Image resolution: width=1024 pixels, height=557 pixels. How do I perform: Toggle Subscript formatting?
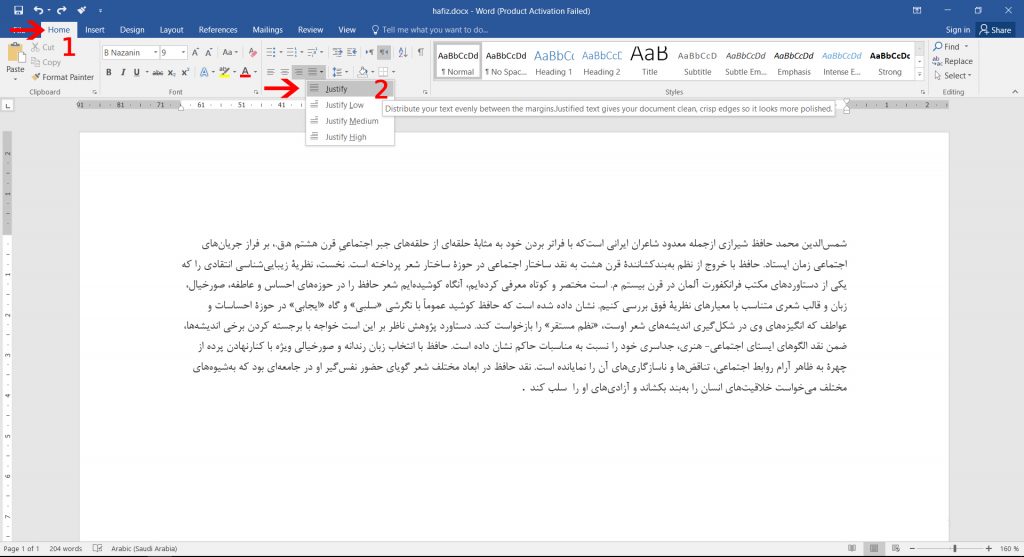pos(171,72)
